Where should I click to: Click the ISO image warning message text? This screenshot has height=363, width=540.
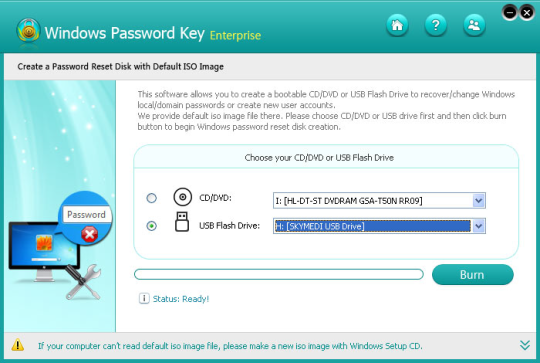(x=230, y=345)
